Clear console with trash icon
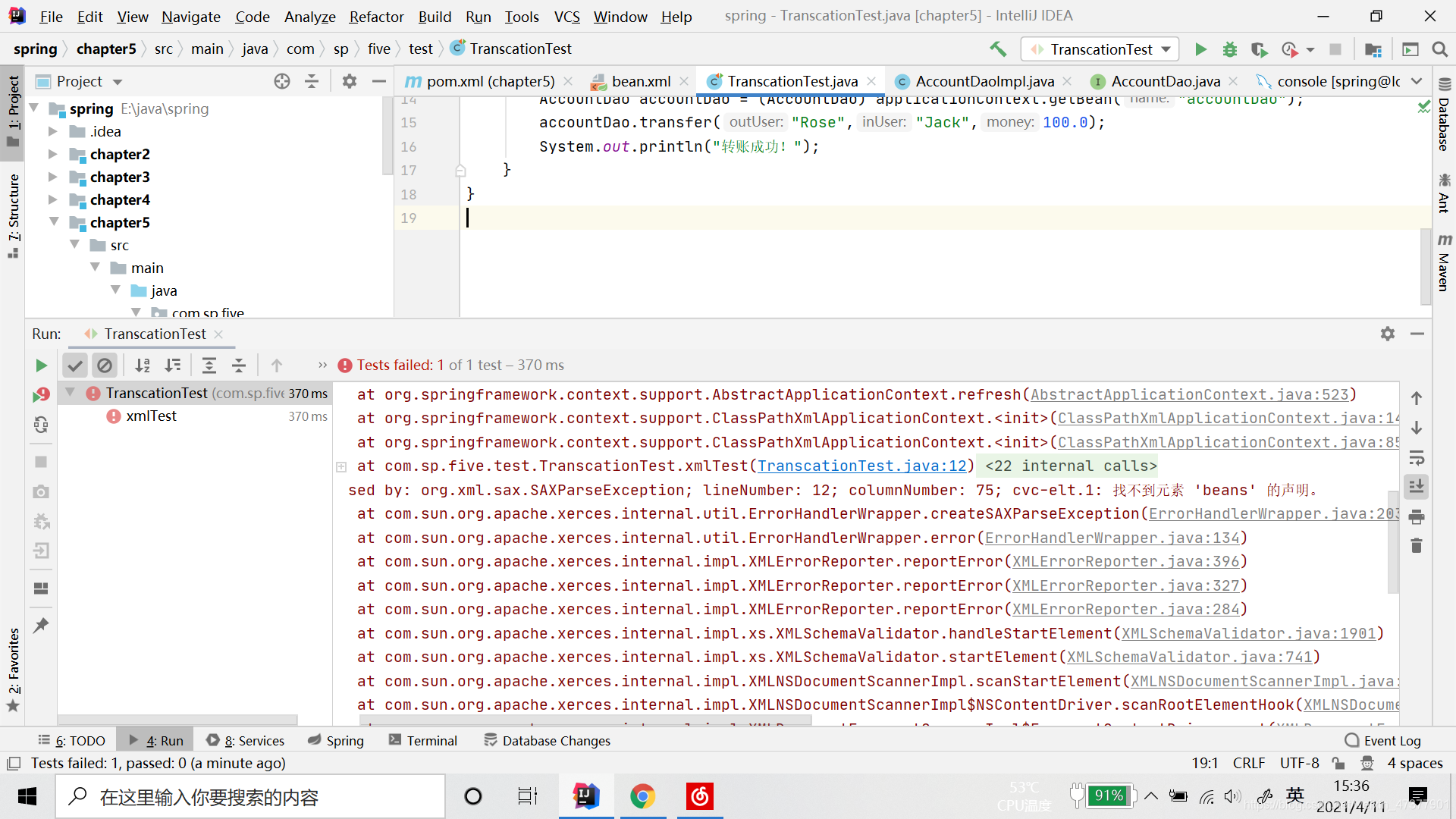 1416,546
